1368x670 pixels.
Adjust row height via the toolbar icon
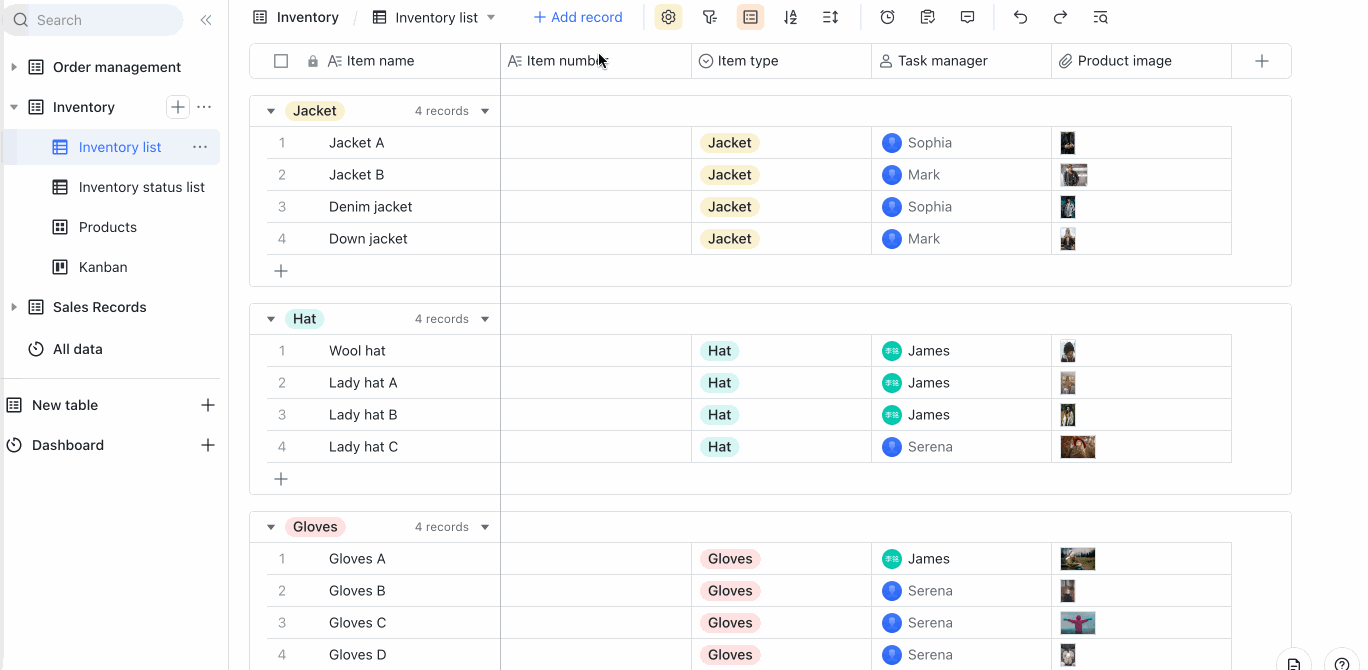pyautogui.click(x=830, y=17)
